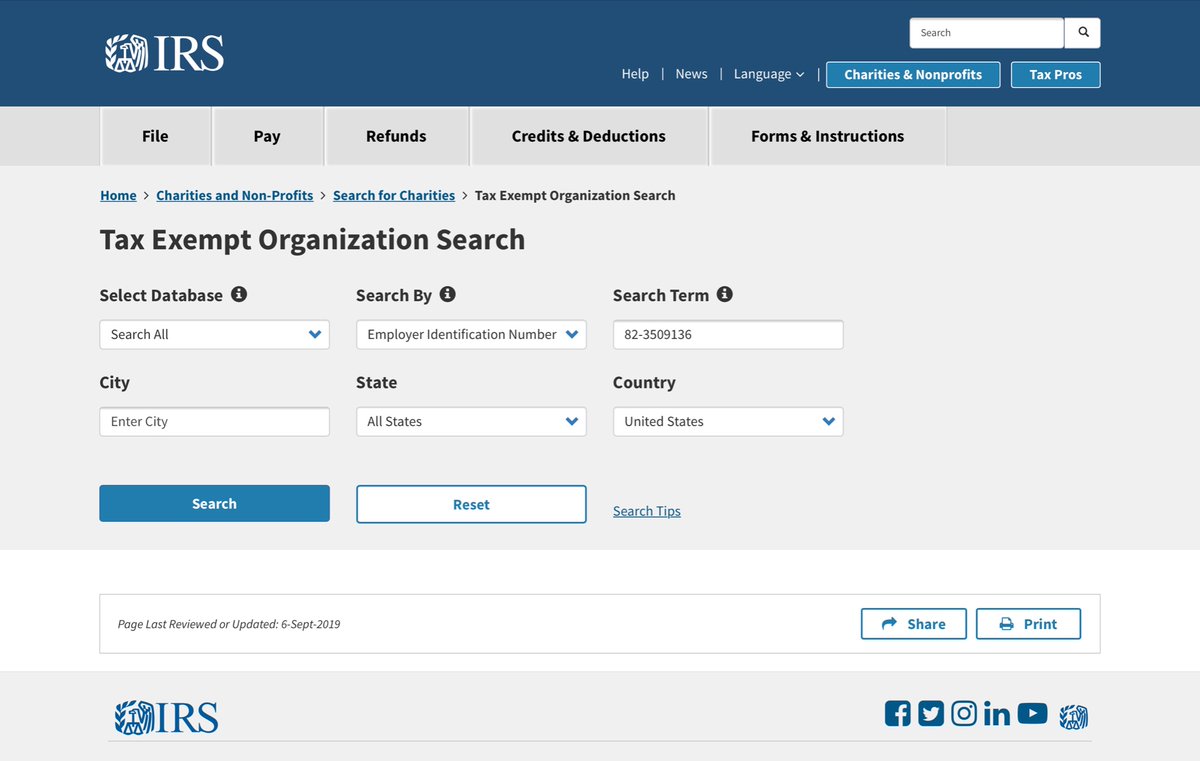This screenshot has width=1200, height=761.
Task: Click the magnifying glass search icon
Action: point(1083,33)
